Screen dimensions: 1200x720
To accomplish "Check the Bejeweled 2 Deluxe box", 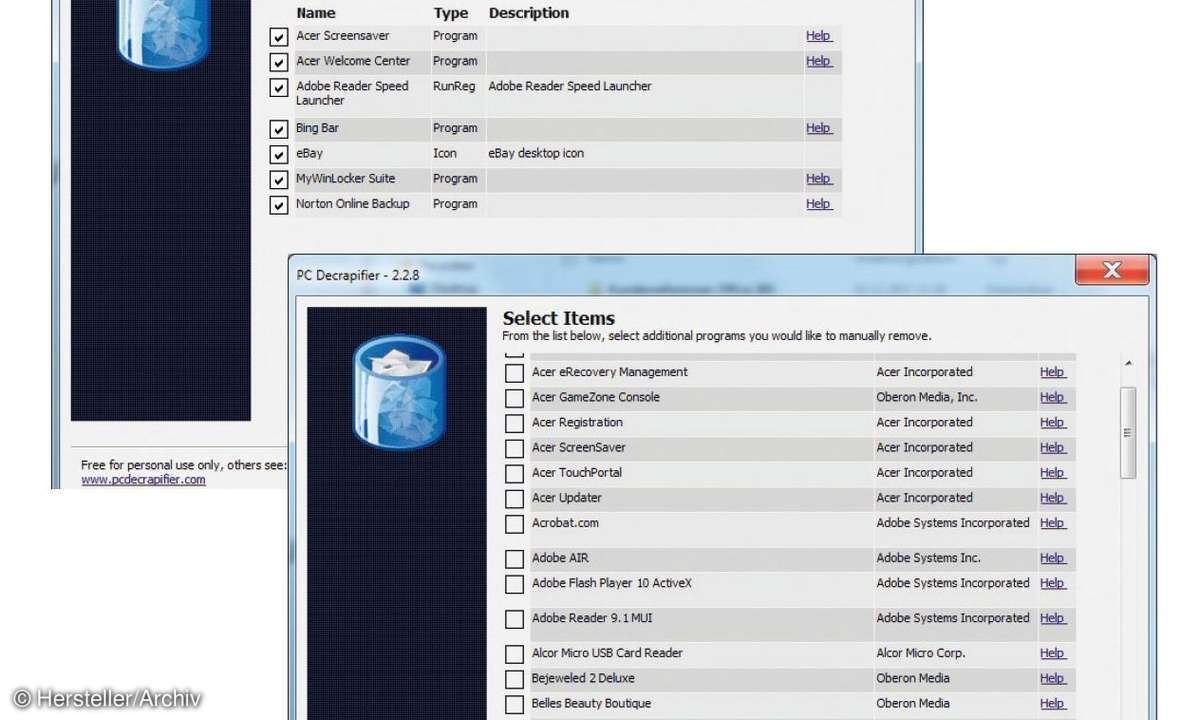I will [x=514, y=679].
